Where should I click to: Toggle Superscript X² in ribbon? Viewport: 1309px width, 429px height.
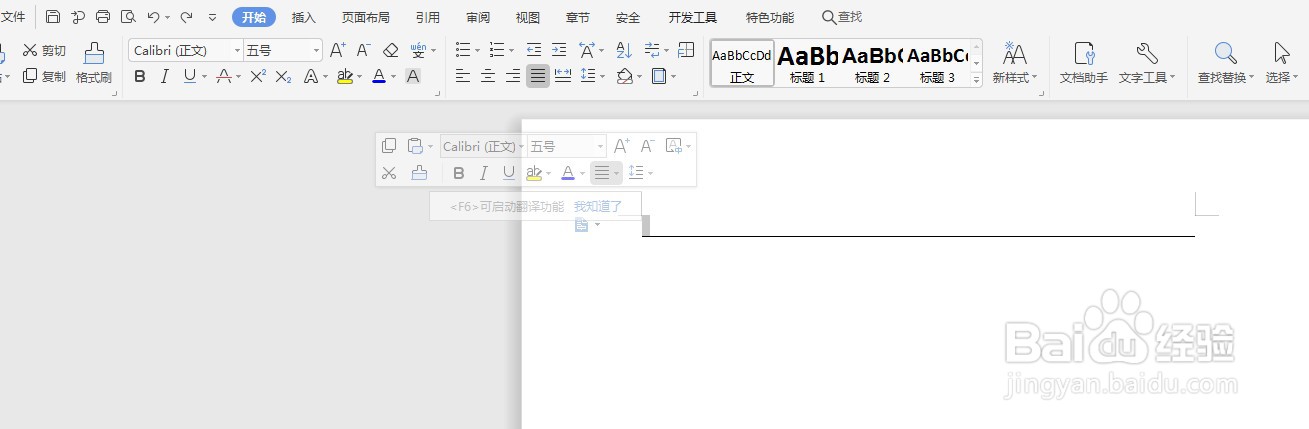[x=258, y=76]
